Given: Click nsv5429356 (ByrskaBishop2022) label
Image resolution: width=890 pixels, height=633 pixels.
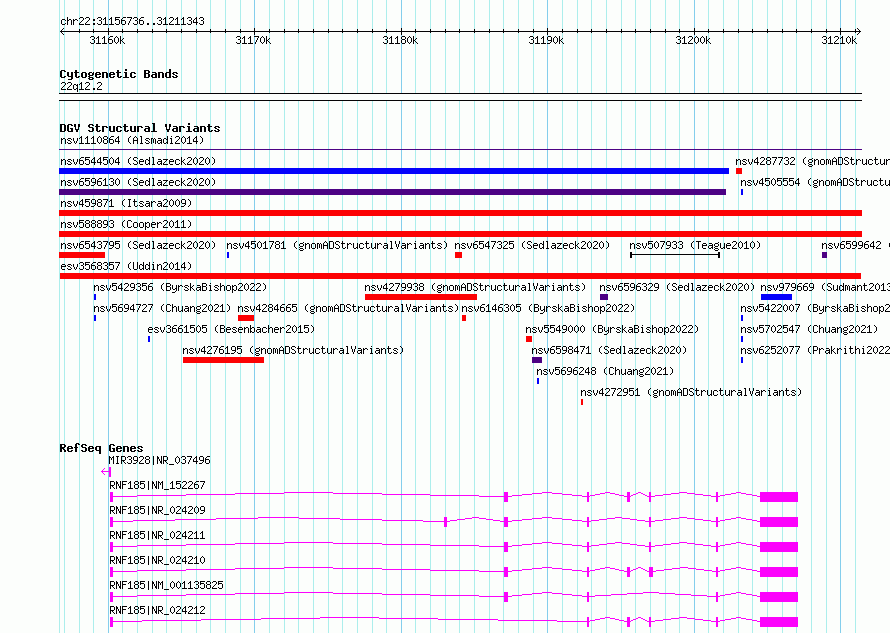Looking at the screenshot, I should [x=180, y=287].
